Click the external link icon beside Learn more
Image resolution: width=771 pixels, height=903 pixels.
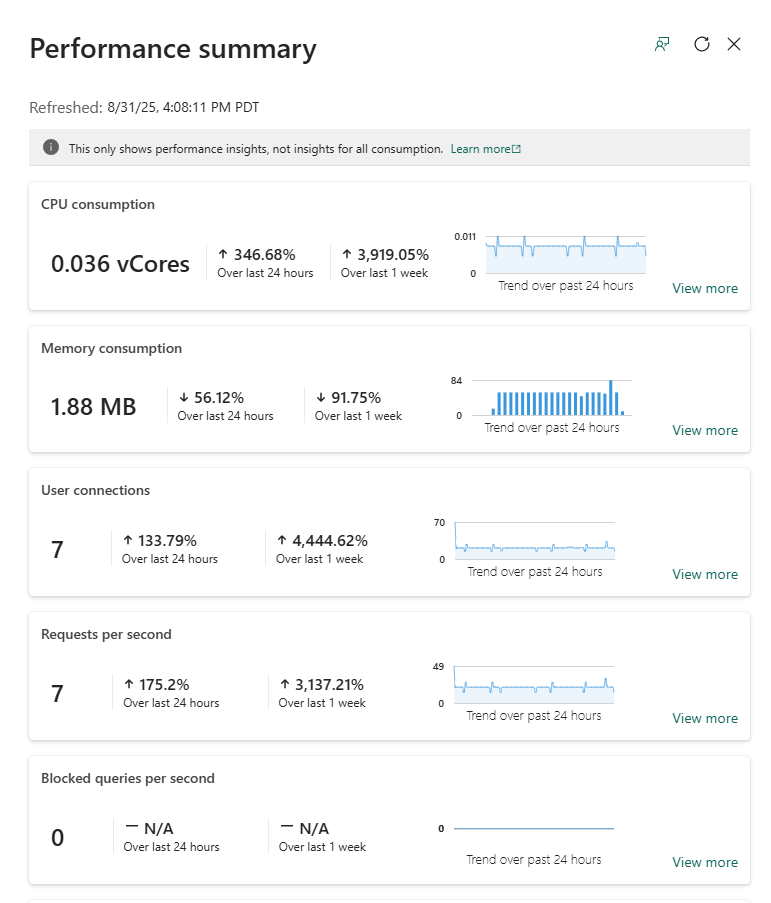click(516, 149)
